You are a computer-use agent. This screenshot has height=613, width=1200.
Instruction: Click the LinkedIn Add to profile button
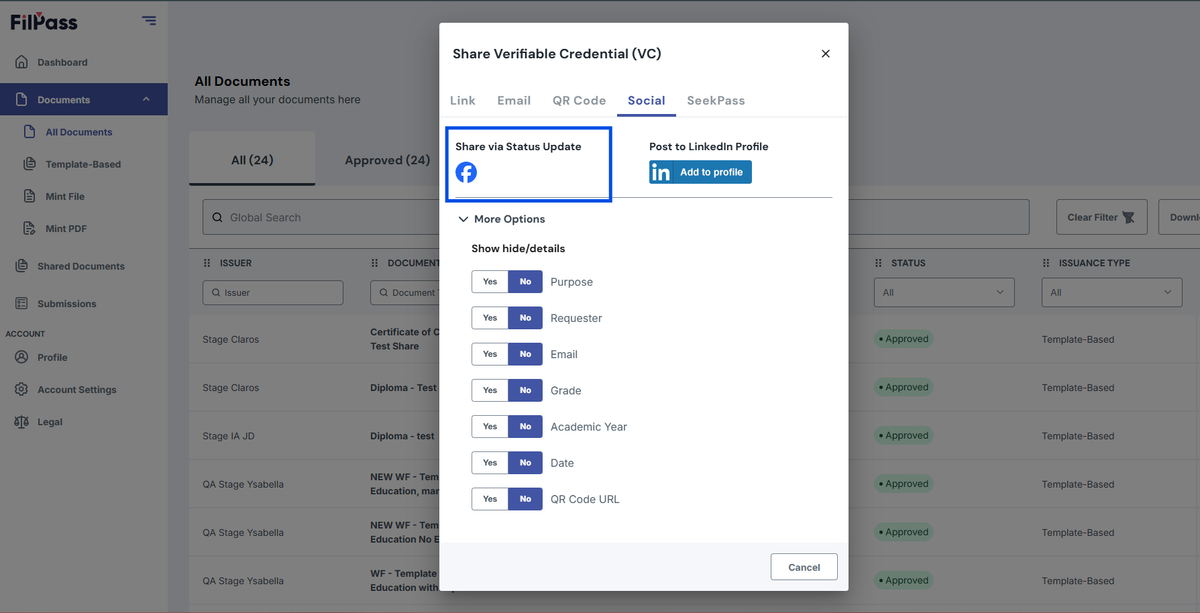pos(700,172)
